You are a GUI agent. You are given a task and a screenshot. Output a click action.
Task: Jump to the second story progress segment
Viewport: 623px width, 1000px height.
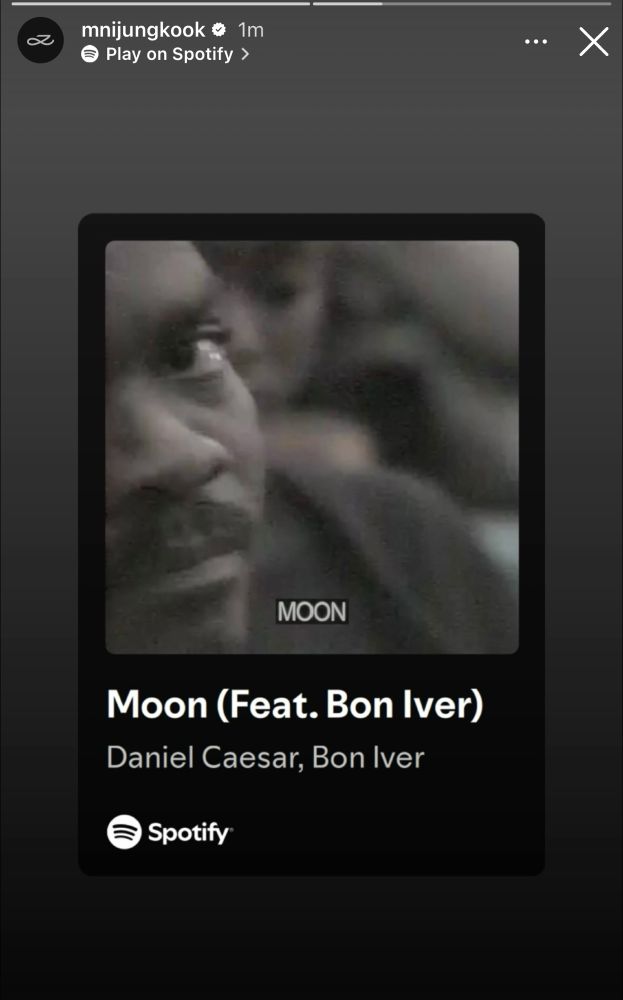tap(462, 4)
